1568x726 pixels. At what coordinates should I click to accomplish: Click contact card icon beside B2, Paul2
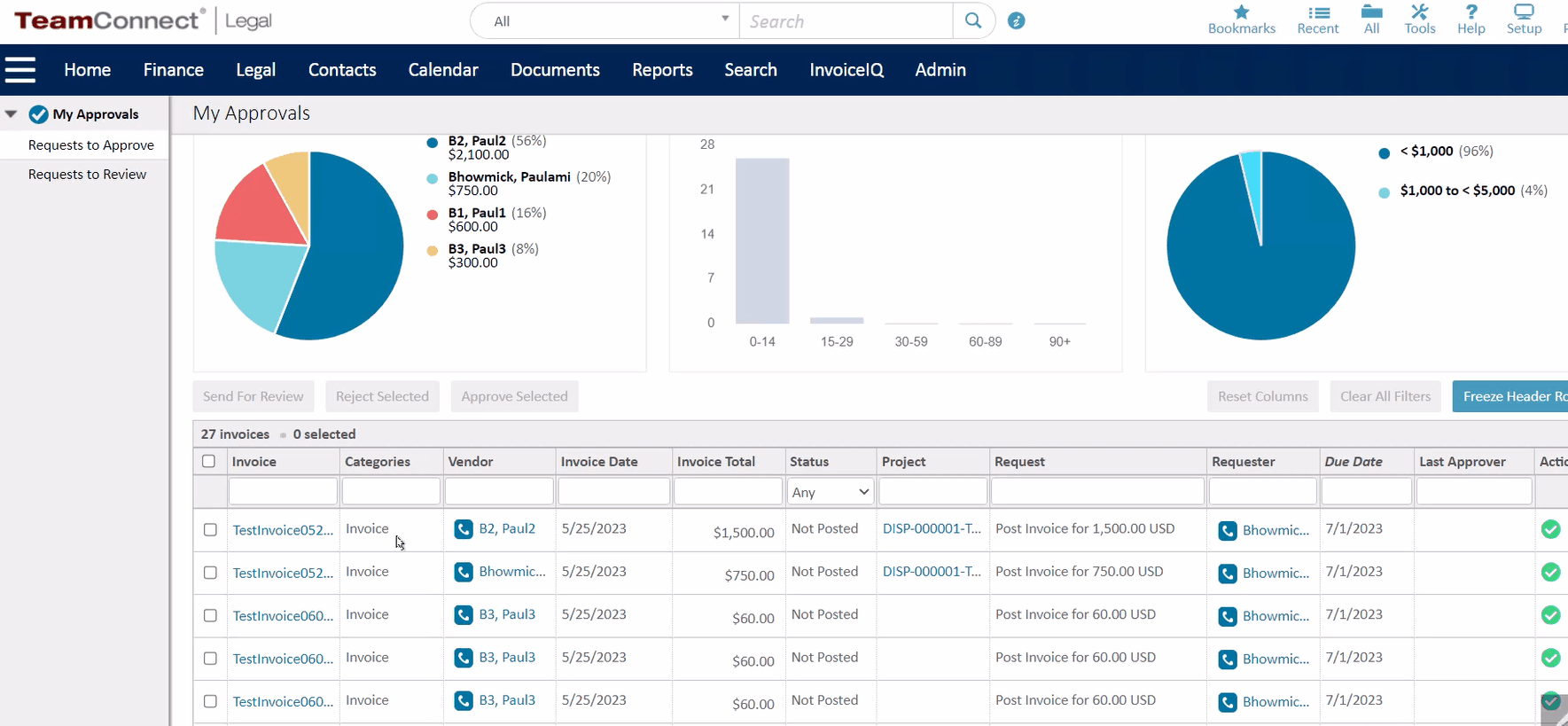(464, 529)
